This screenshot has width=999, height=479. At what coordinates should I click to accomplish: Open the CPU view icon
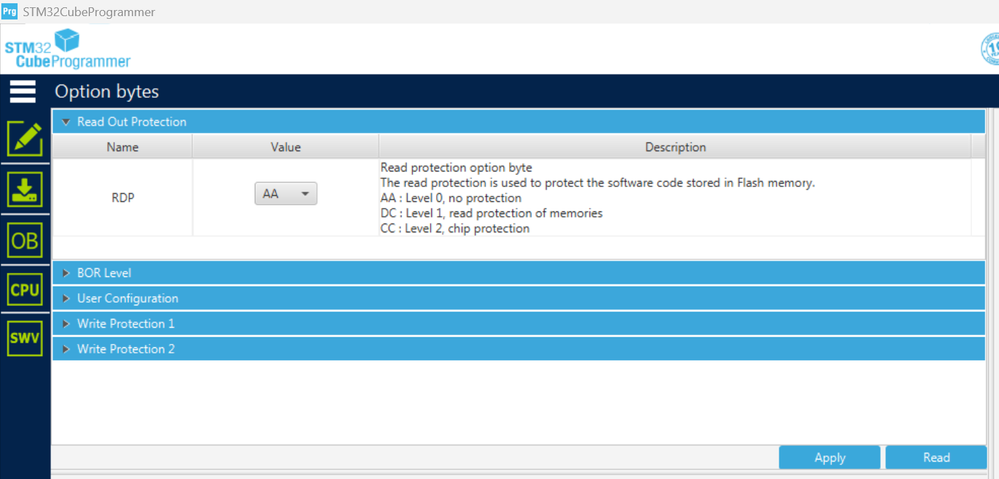(25, 289)
